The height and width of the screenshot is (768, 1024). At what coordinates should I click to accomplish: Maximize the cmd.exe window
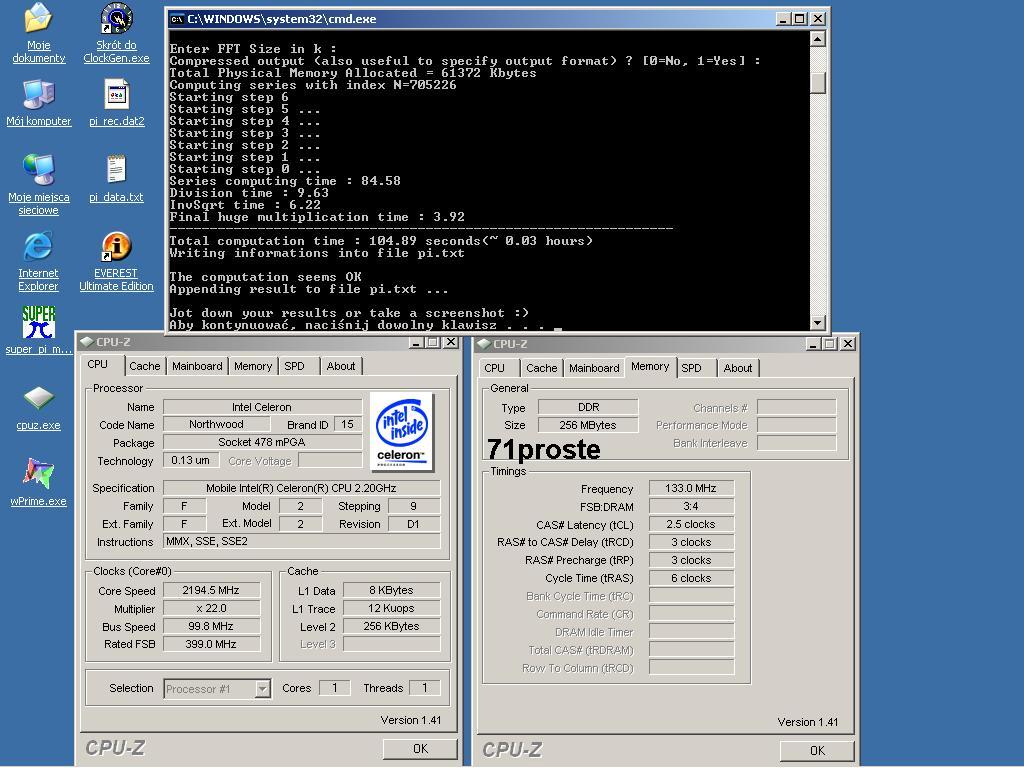pyautogui.click(x=799, y=19)
